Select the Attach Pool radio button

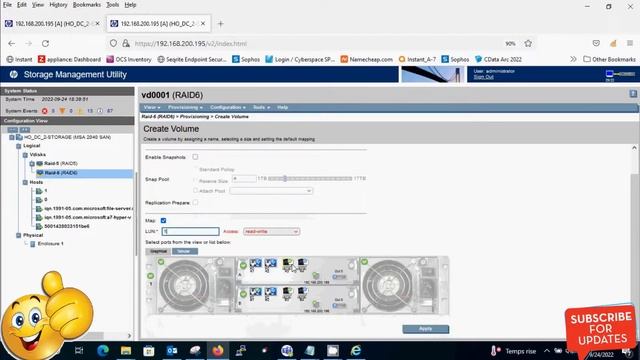pyautogui.click(x=196, y=190)
